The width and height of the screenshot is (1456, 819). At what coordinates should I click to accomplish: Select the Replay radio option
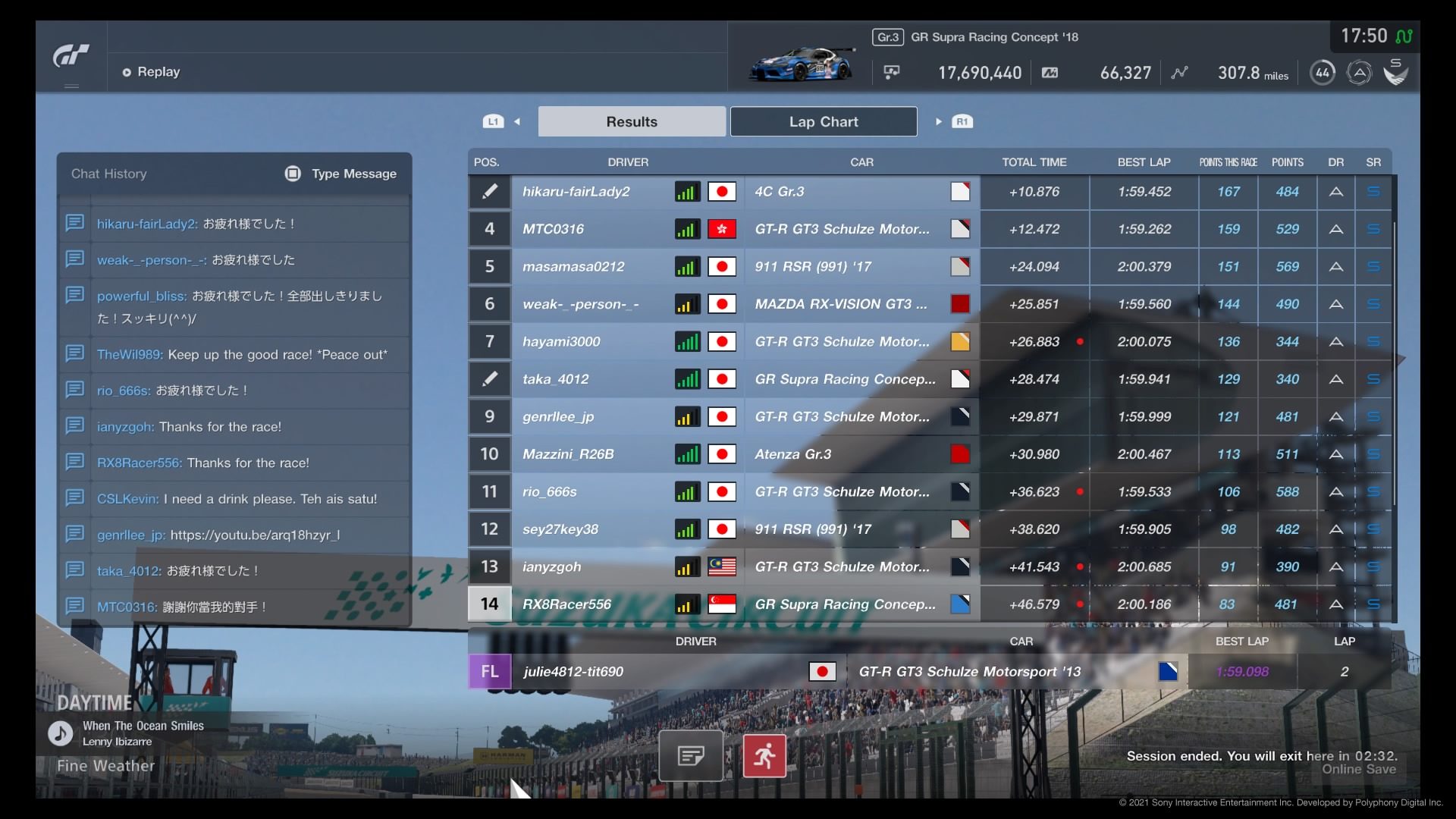click(x=127, y=72)
